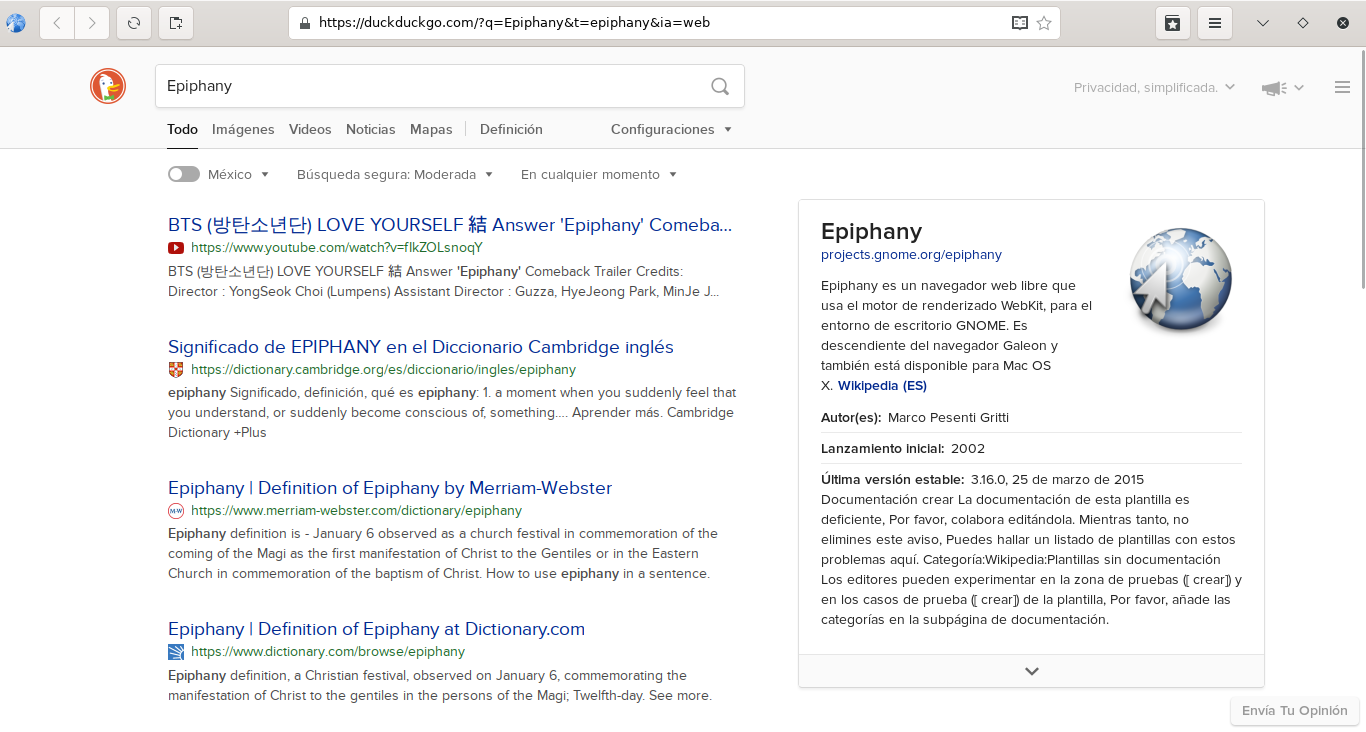Switch to the Mapas tab

click(431, 129)
